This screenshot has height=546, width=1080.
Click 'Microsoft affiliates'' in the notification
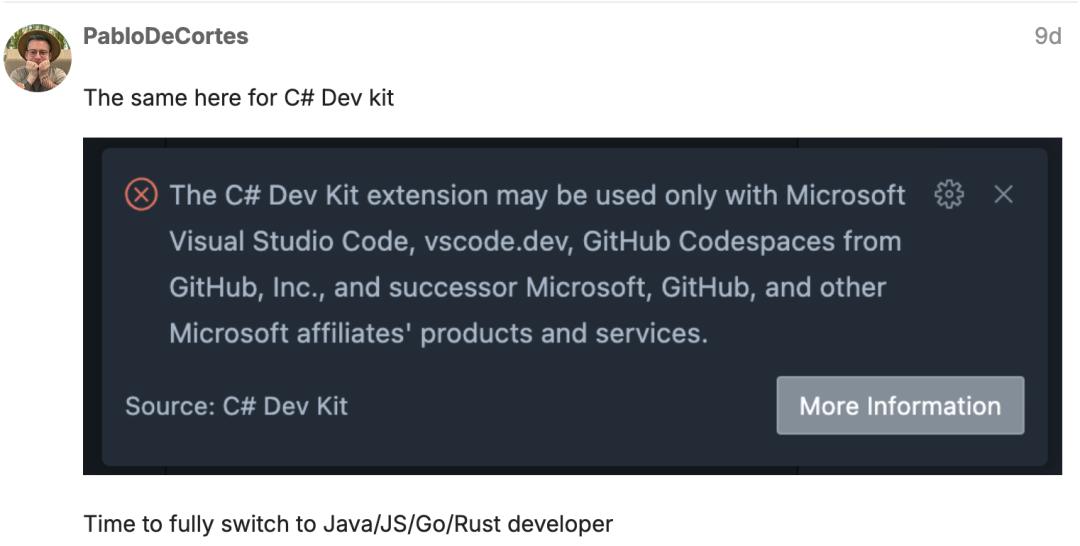[291, 333]
